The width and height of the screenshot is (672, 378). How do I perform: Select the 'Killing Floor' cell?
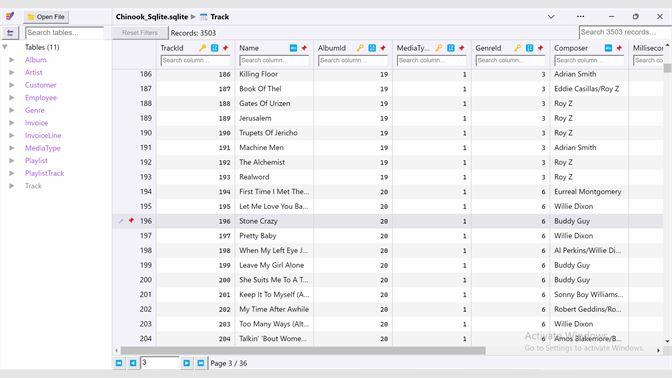click(274, 74)
